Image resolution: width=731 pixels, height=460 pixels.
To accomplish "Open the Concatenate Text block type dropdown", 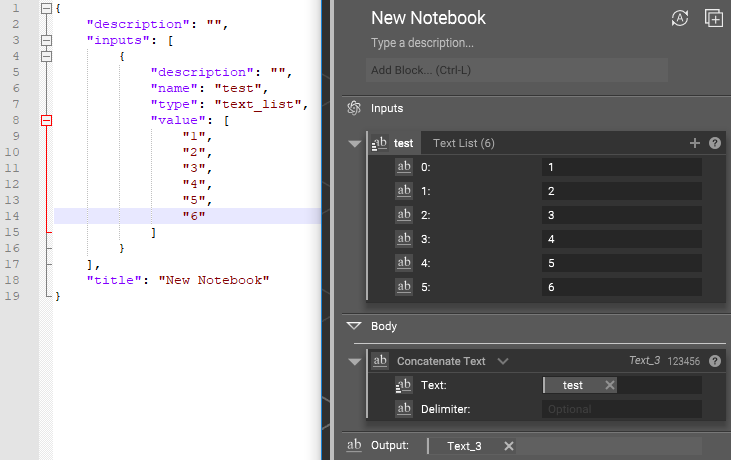I will [x=503, y=361].
